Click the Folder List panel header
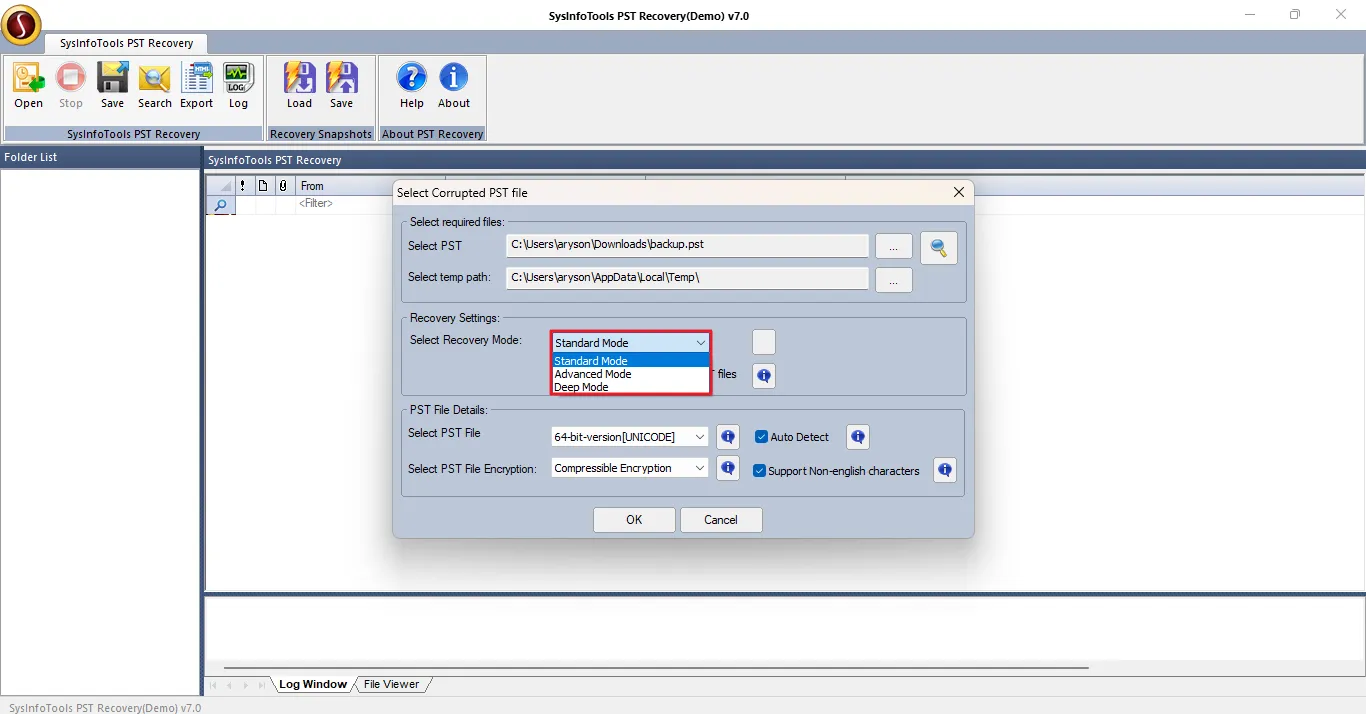The width and height of the screenshot is (1366, 714). tap(100, 157)
